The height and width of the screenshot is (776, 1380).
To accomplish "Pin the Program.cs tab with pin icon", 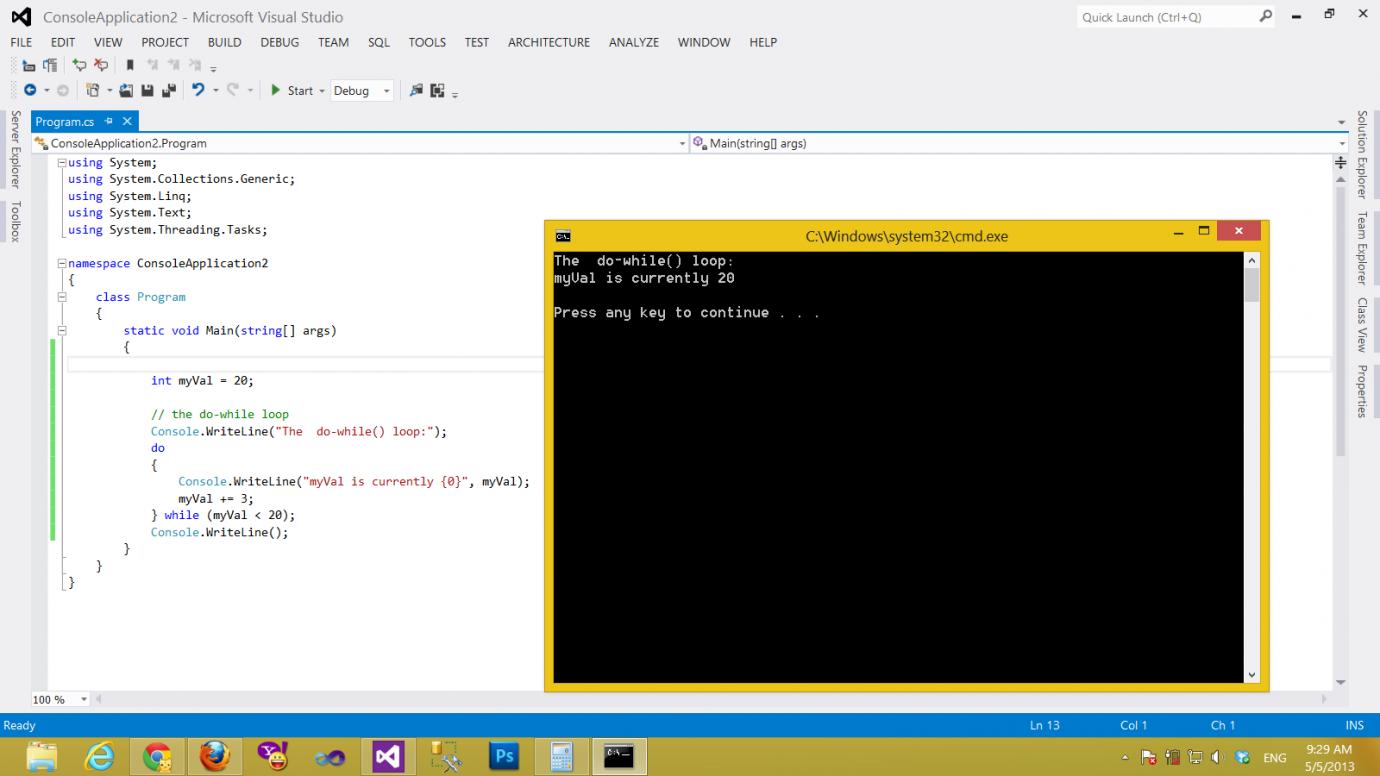I will click(109, 121).
